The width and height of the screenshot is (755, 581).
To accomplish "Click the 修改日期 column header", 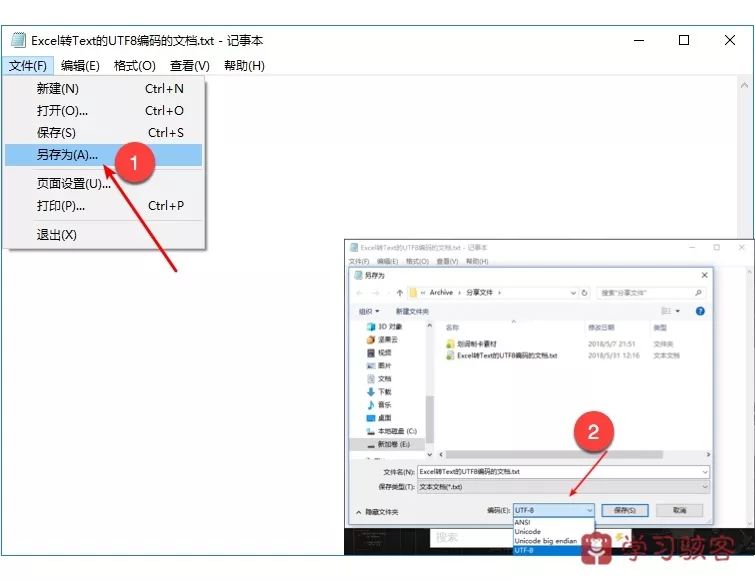I will click(601, 327).
